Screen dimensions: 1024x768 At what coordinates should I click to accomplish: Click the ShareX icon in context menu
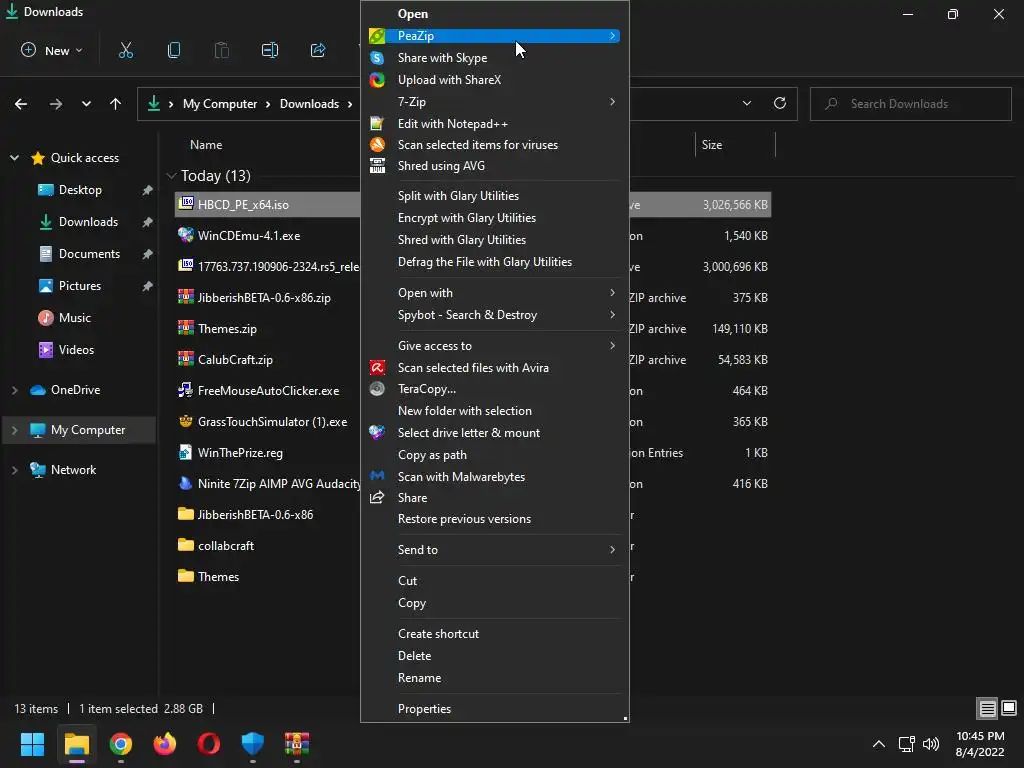(377, 80)
